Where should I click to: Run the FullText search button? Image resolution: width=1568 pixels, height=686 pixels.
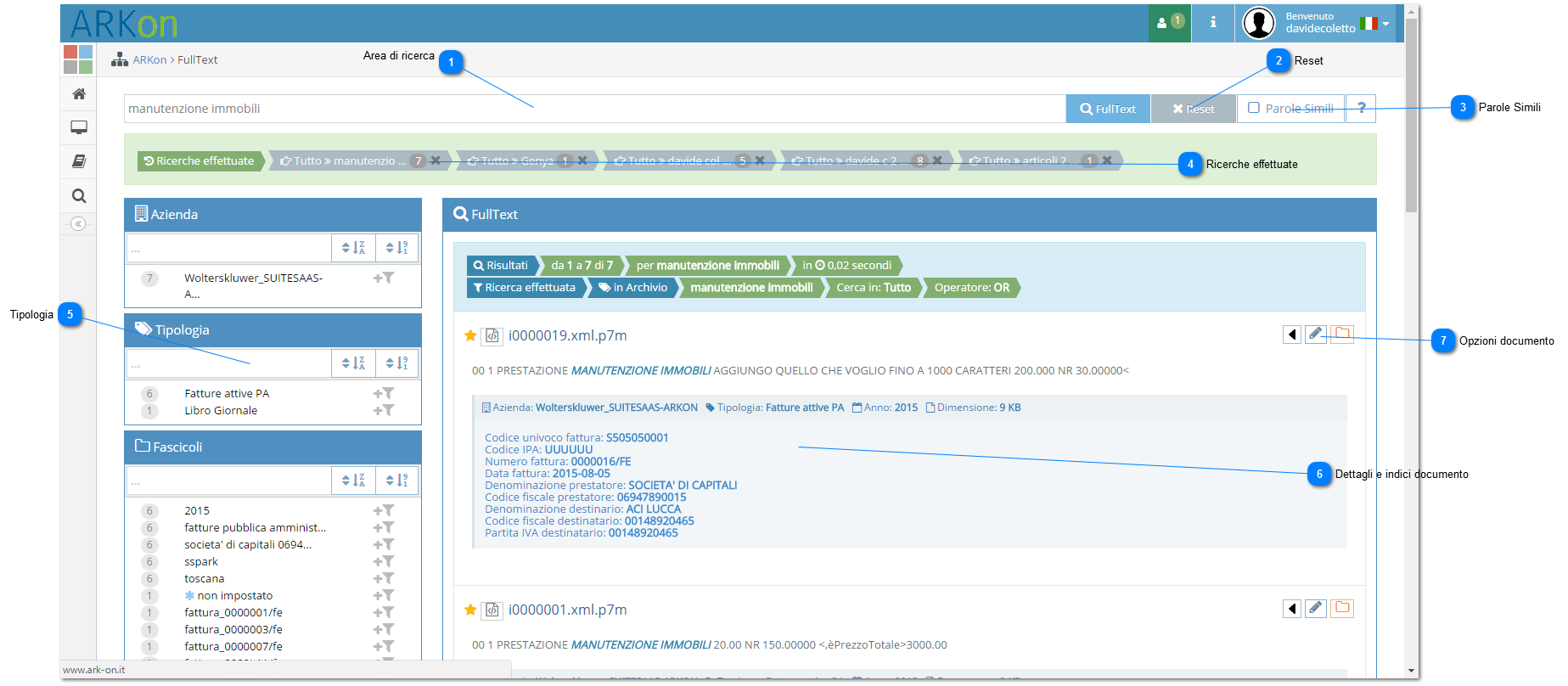(x=1108, y=109)
